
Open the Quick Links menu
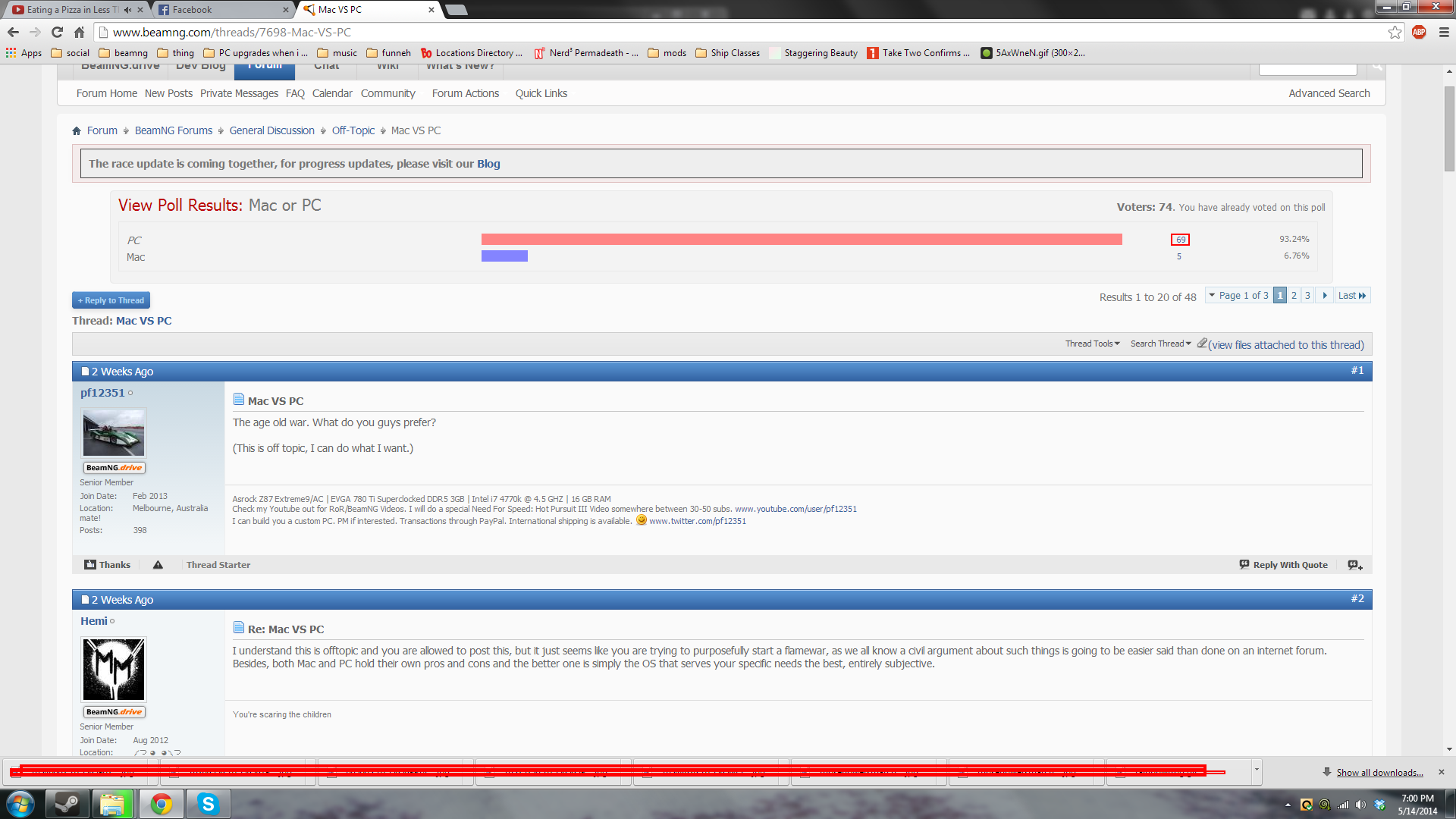[x=541, y=93]
